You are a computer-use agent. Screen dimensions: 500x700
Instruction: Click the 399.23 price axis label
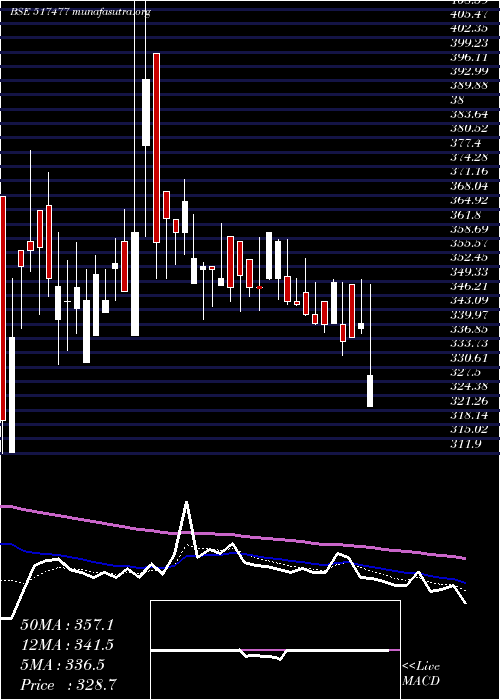coord(469,44)
